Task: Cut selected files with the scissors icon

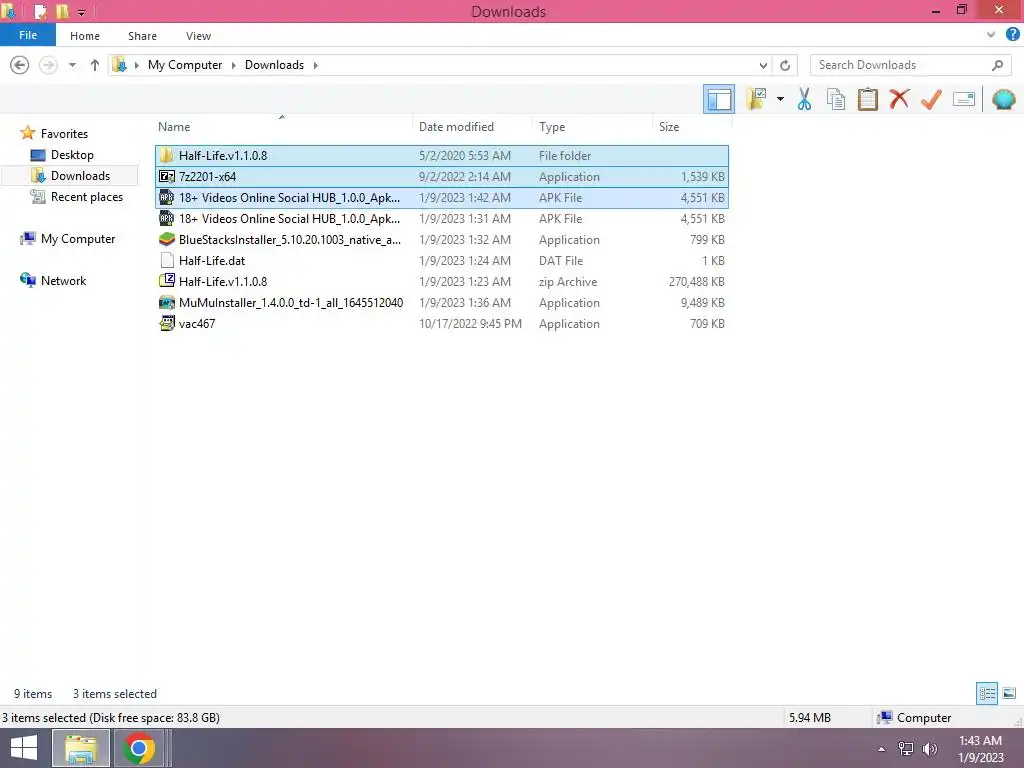Action: pyautogui.click(x=805, y=99)
